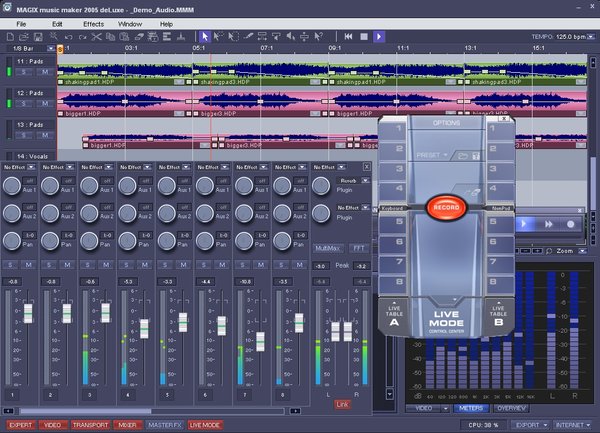Paste using the clipboard icon
Image resolution: width=600 pixels, height=433 pixels.
point(124,37)
